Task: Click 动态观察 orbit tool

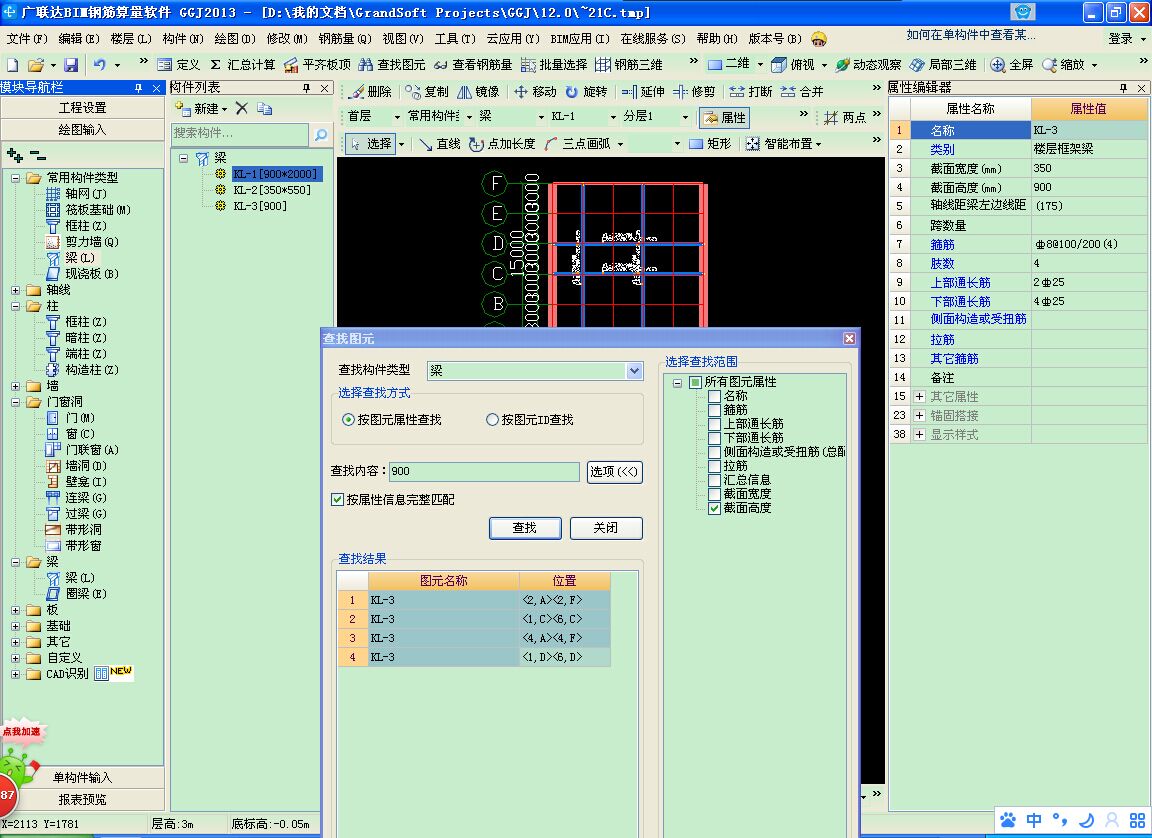Action: 868,65
